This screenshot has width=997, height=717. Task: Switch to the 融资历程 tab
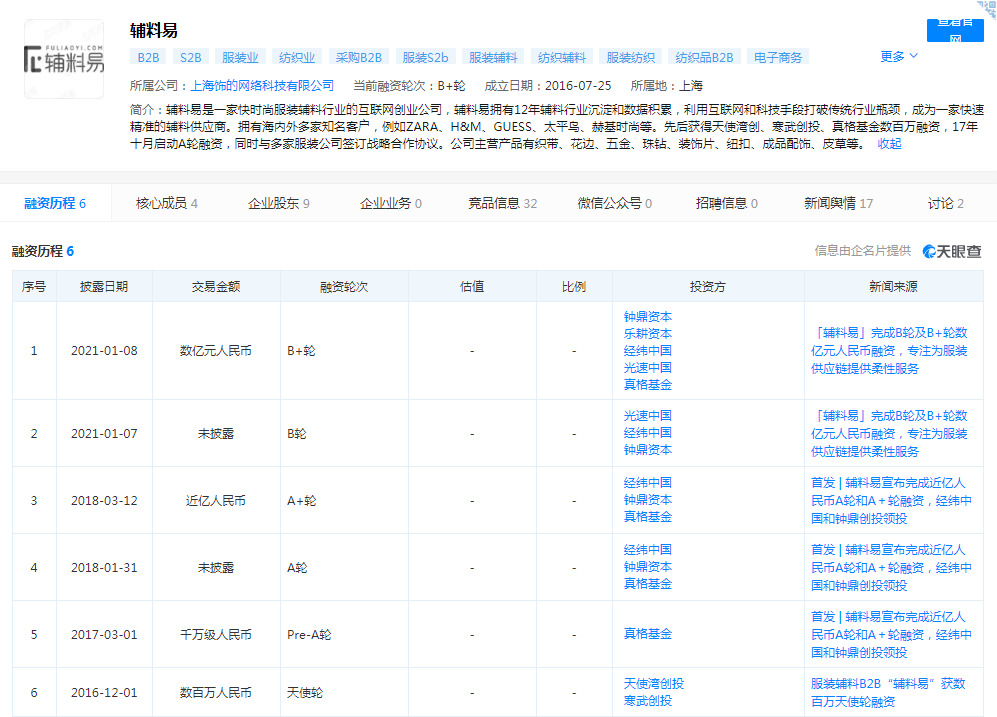click(x=55, y=203)
